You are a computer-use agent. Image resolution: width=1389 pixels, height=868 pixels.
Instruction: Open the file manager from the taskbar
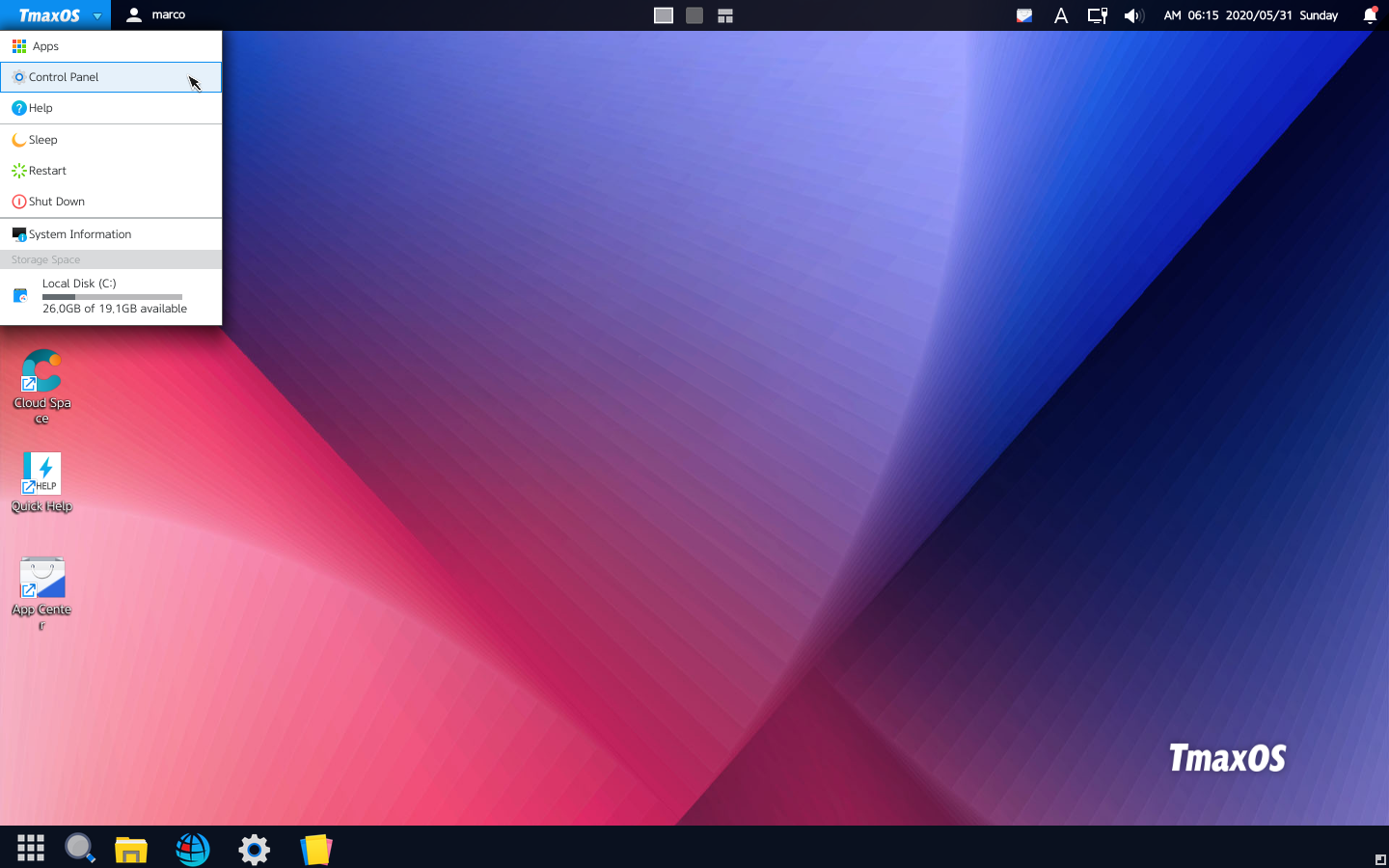[130, 849]
